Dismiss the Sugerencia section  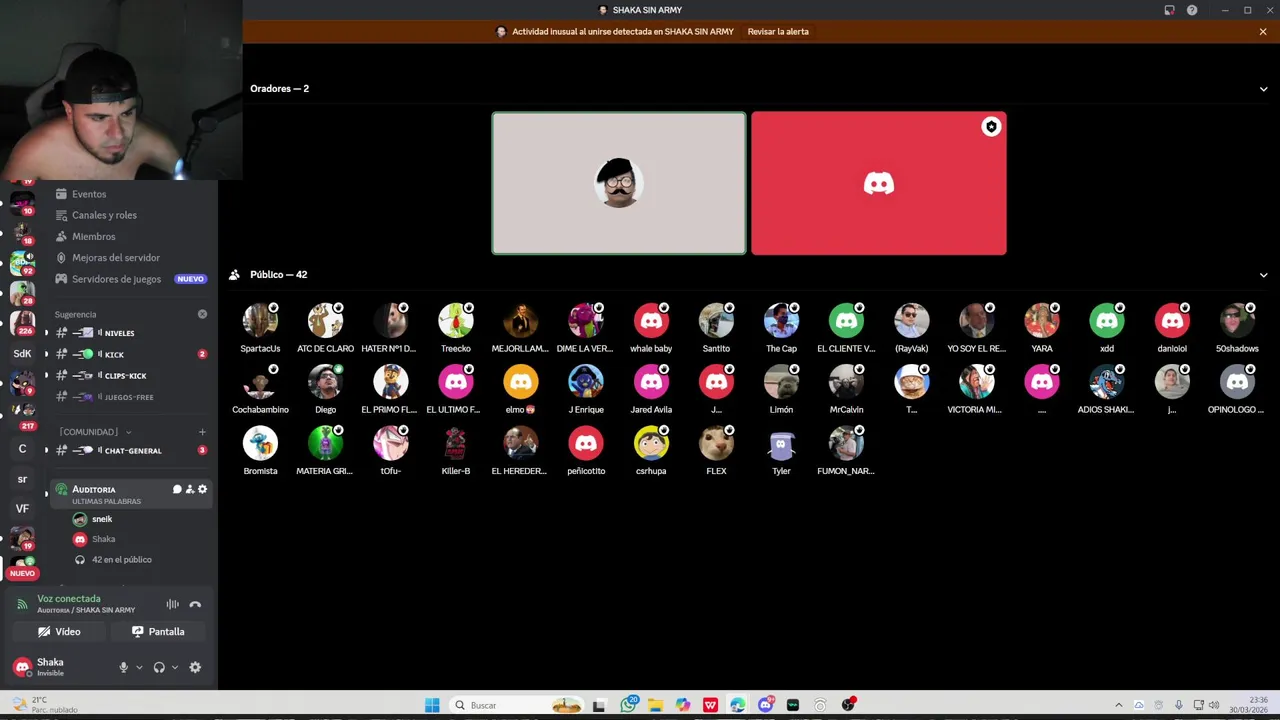tap(202, 314)
